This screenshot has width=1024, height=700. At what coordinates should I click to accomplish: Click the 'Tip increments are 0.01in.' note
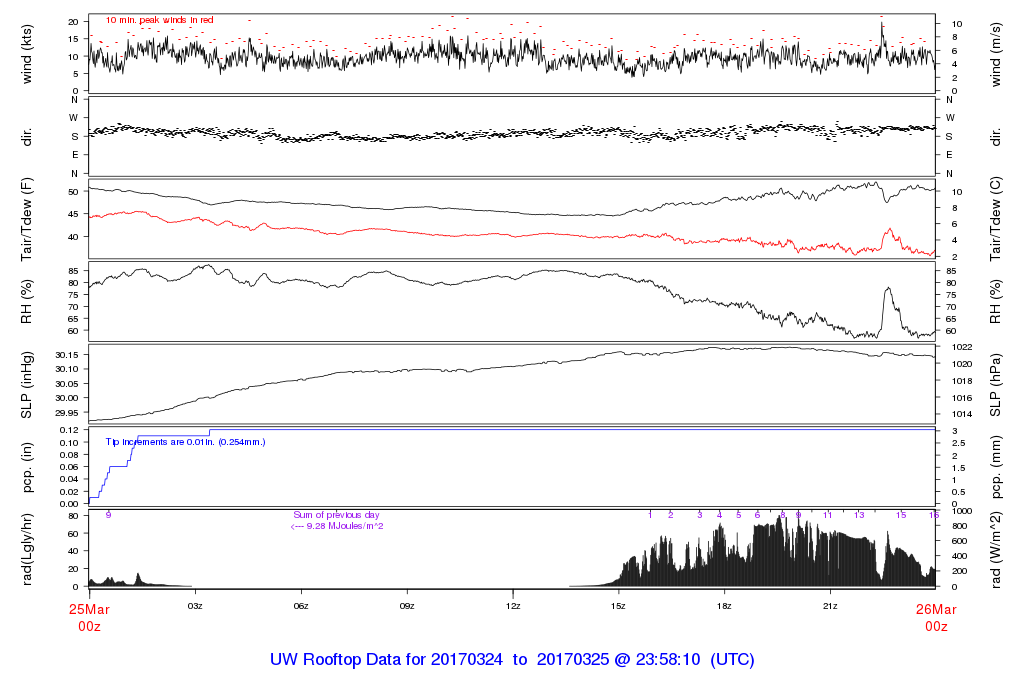(185, 441)
